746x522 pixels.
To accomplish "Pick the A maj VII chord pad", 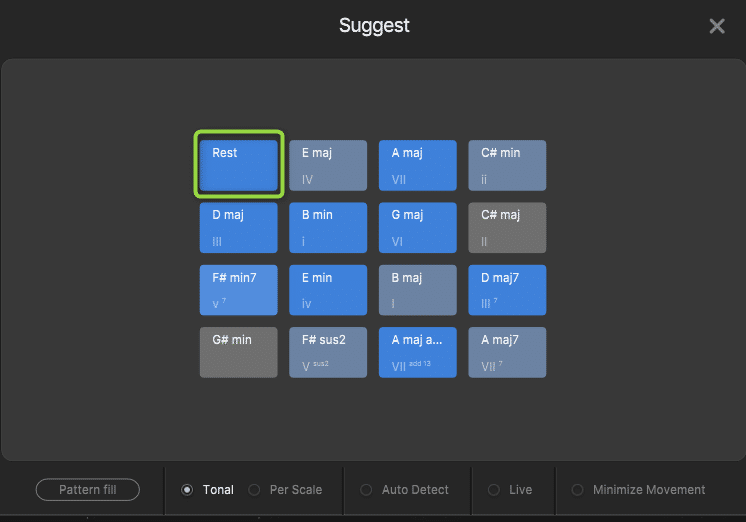I will [x=417, y=165].
